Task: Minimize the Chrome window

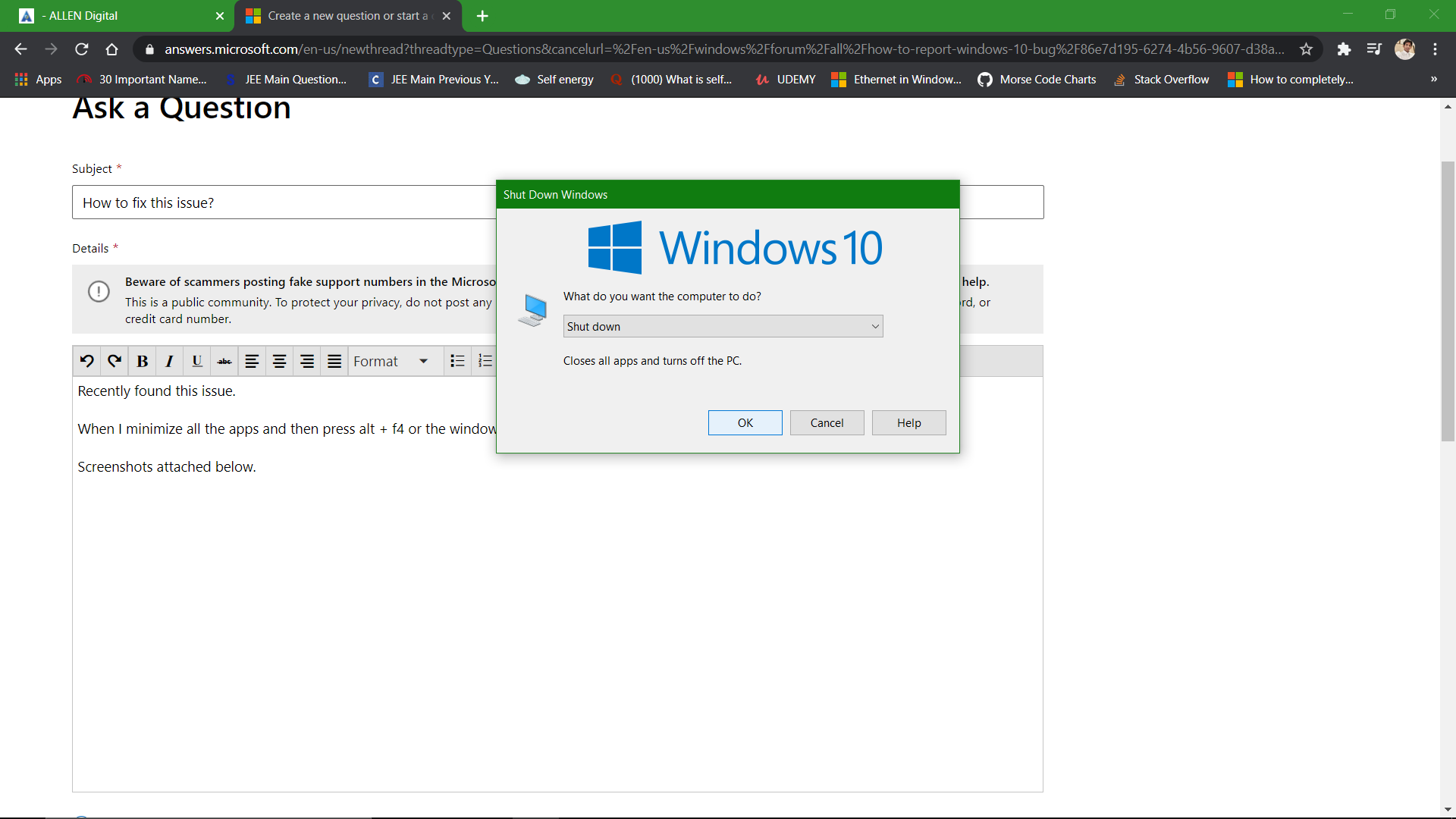Action: 1348,14
